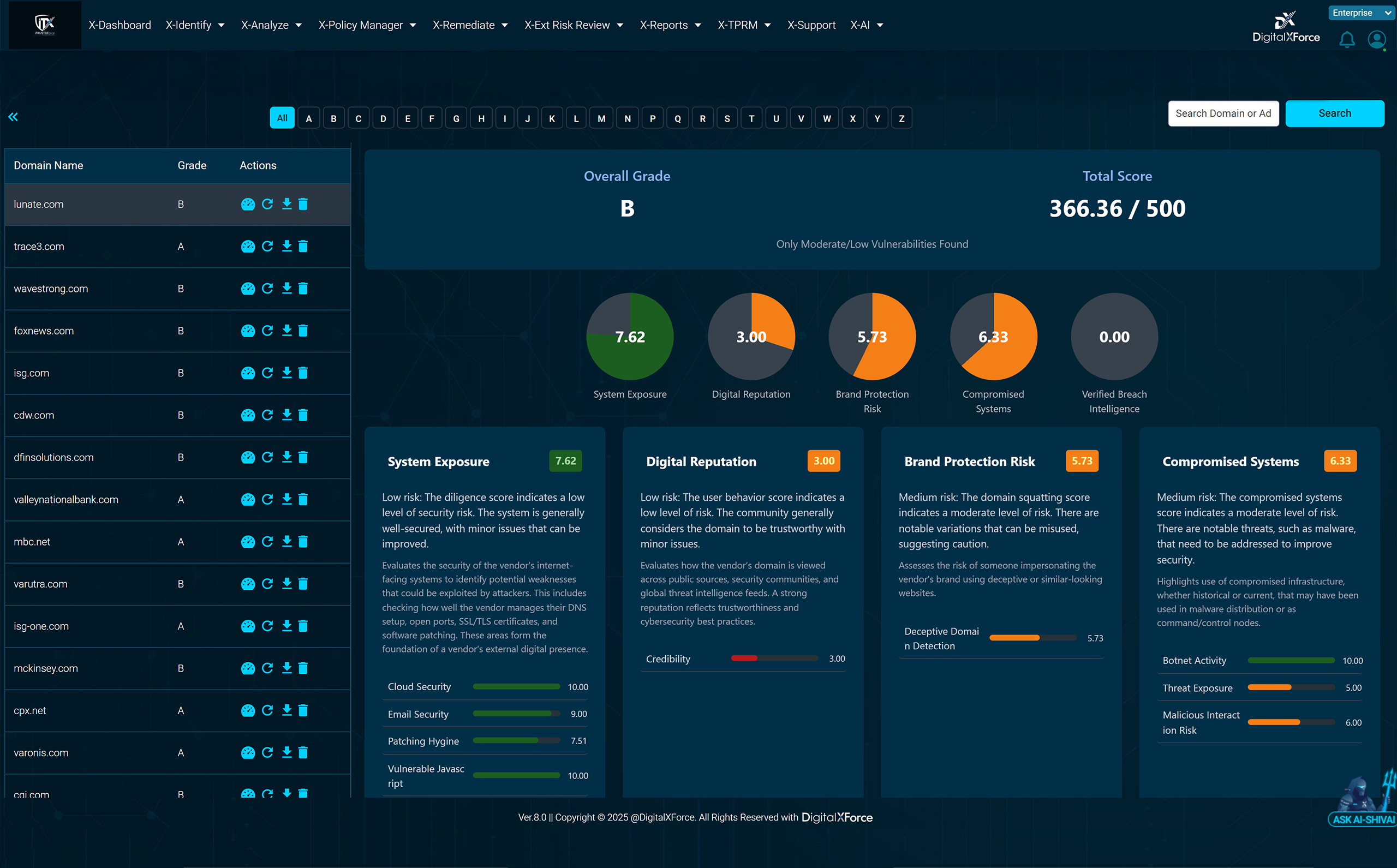Open dashboard icon for isg.com row

[247, 373]
